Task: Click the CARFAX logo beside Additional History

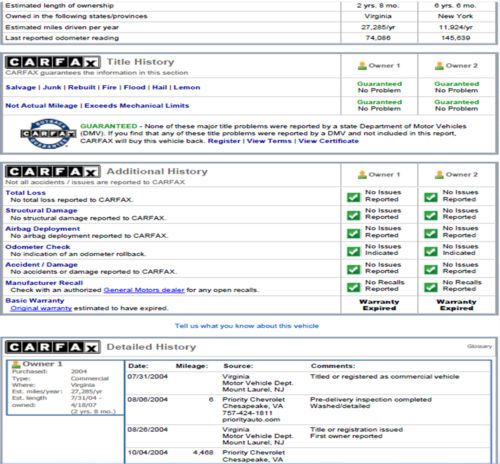Action: pyautogui.click(x=53, y=172)
